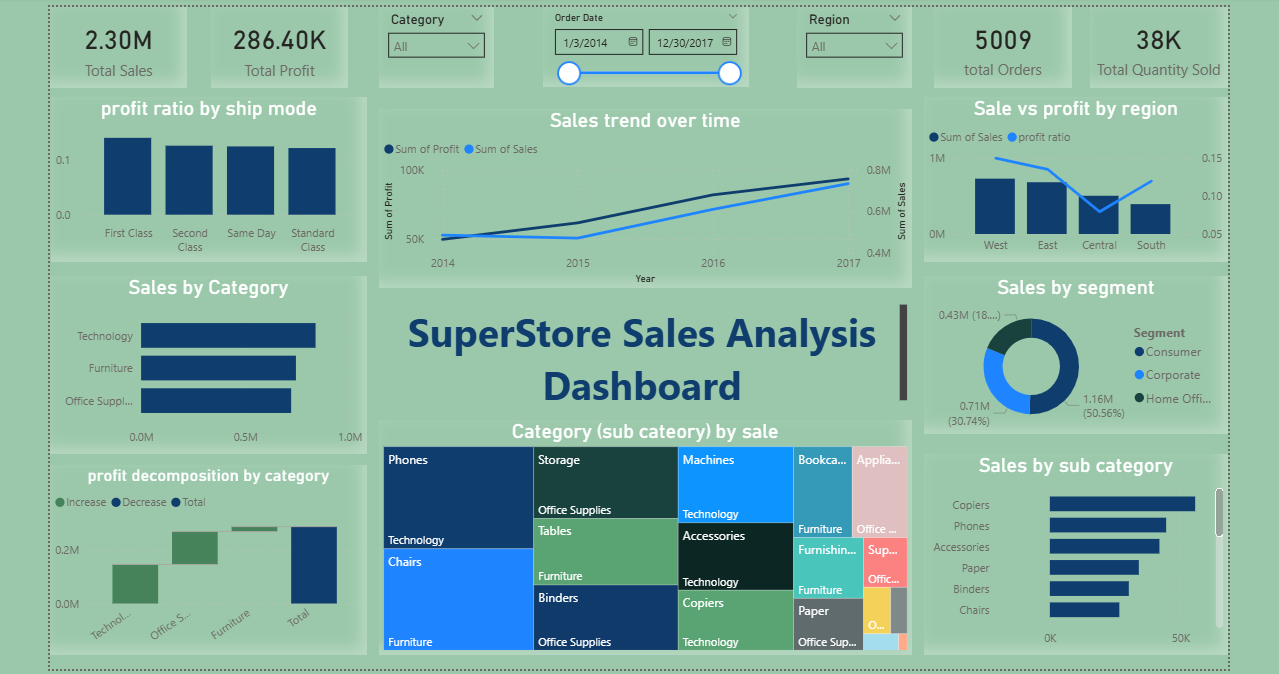Open the Category All dropdown
This screenshot has width=1279, height=674.
click(436, 46)
